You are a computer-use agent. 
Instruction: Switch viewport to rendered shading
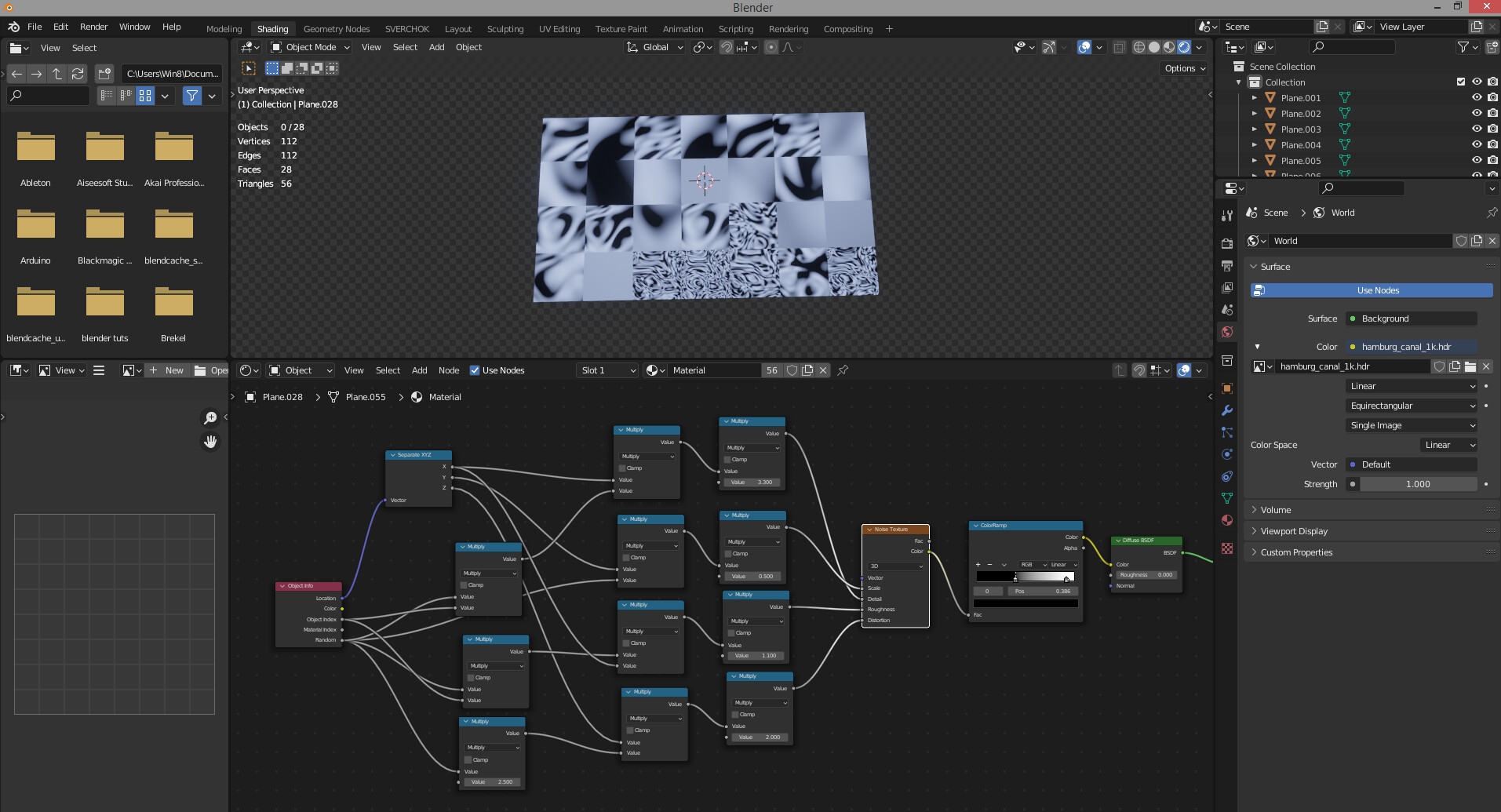click(1184, 47)
